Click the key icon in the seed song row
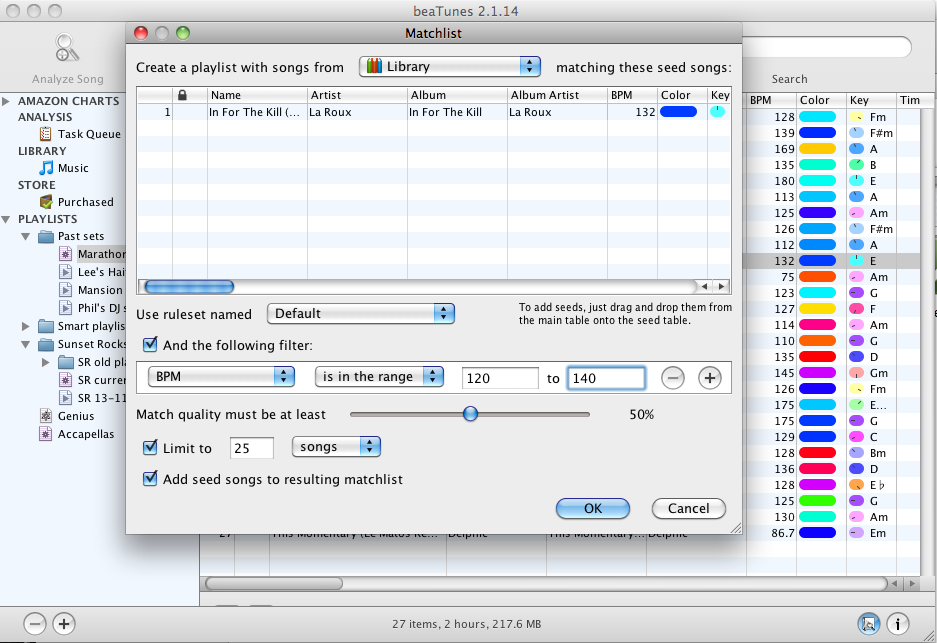Viewport: 937px width, 643px height. coord(717,111)
